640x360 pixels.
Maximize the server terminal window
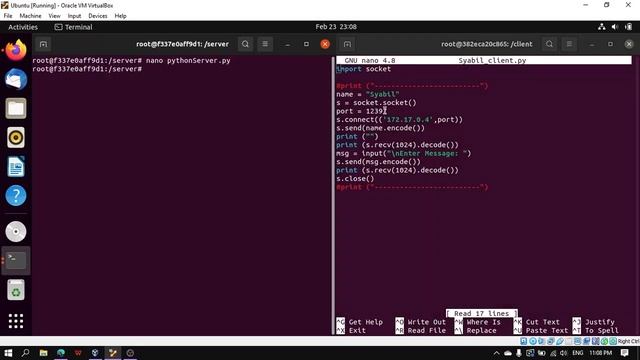point(306,44)
